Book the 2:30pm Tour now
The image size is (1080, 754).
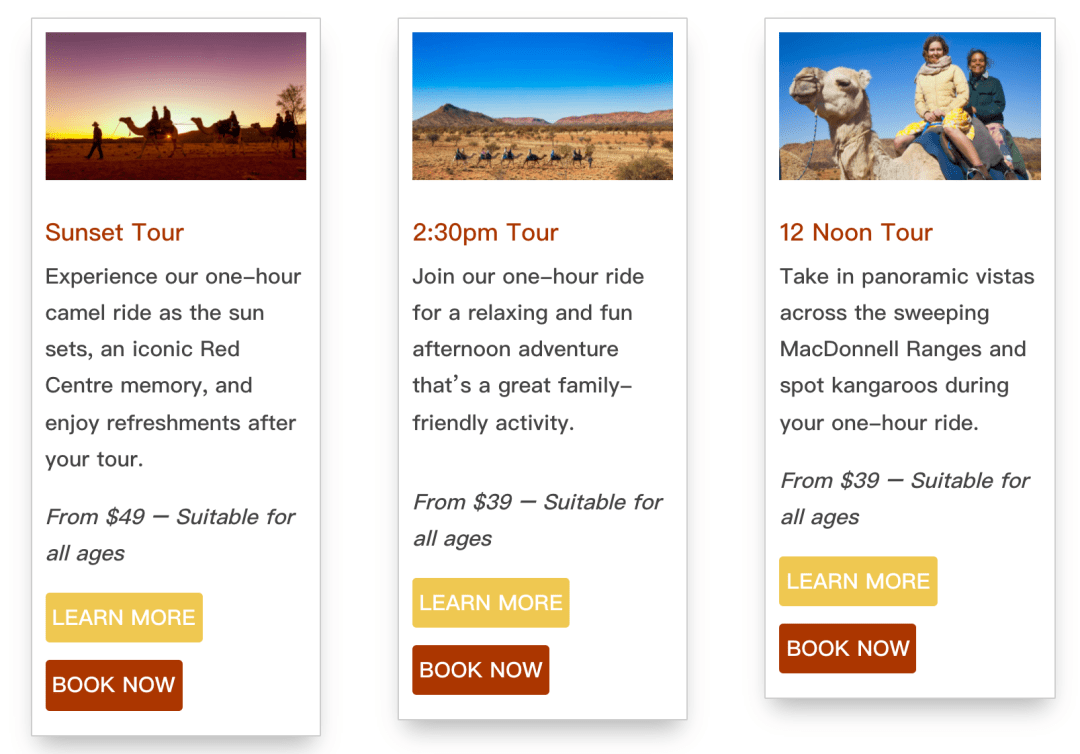click(480, 669)
